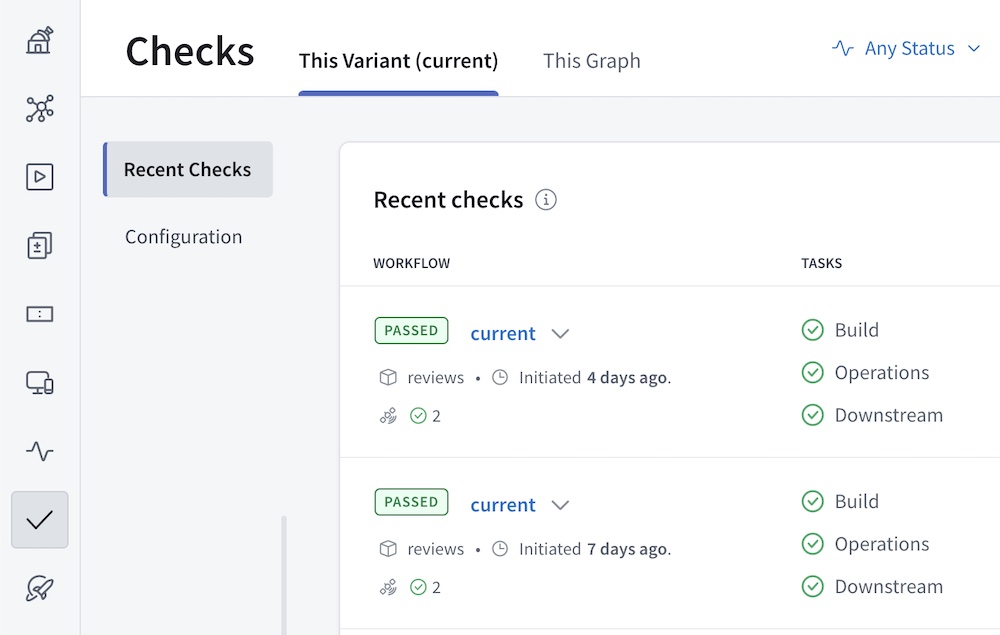
Task: Select the Schema graph icon in the sidebar
Action: pos(39,109)
